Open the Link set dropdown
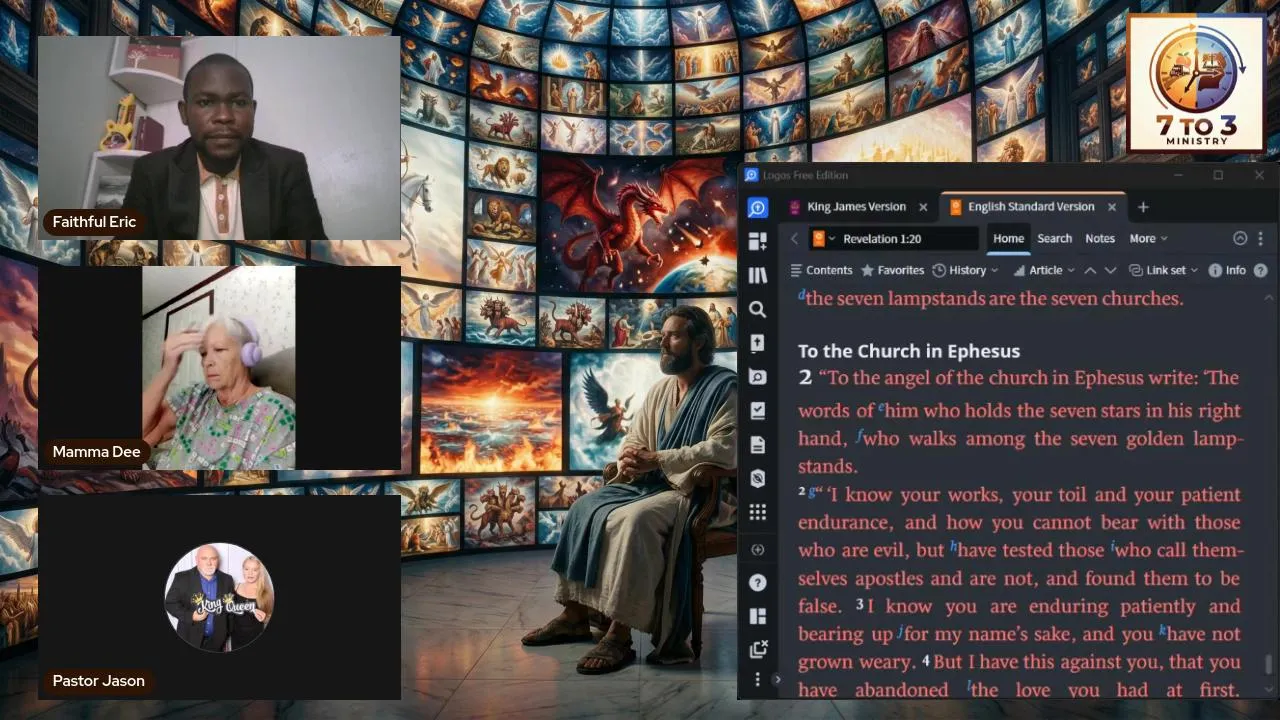 point(1163,270)
